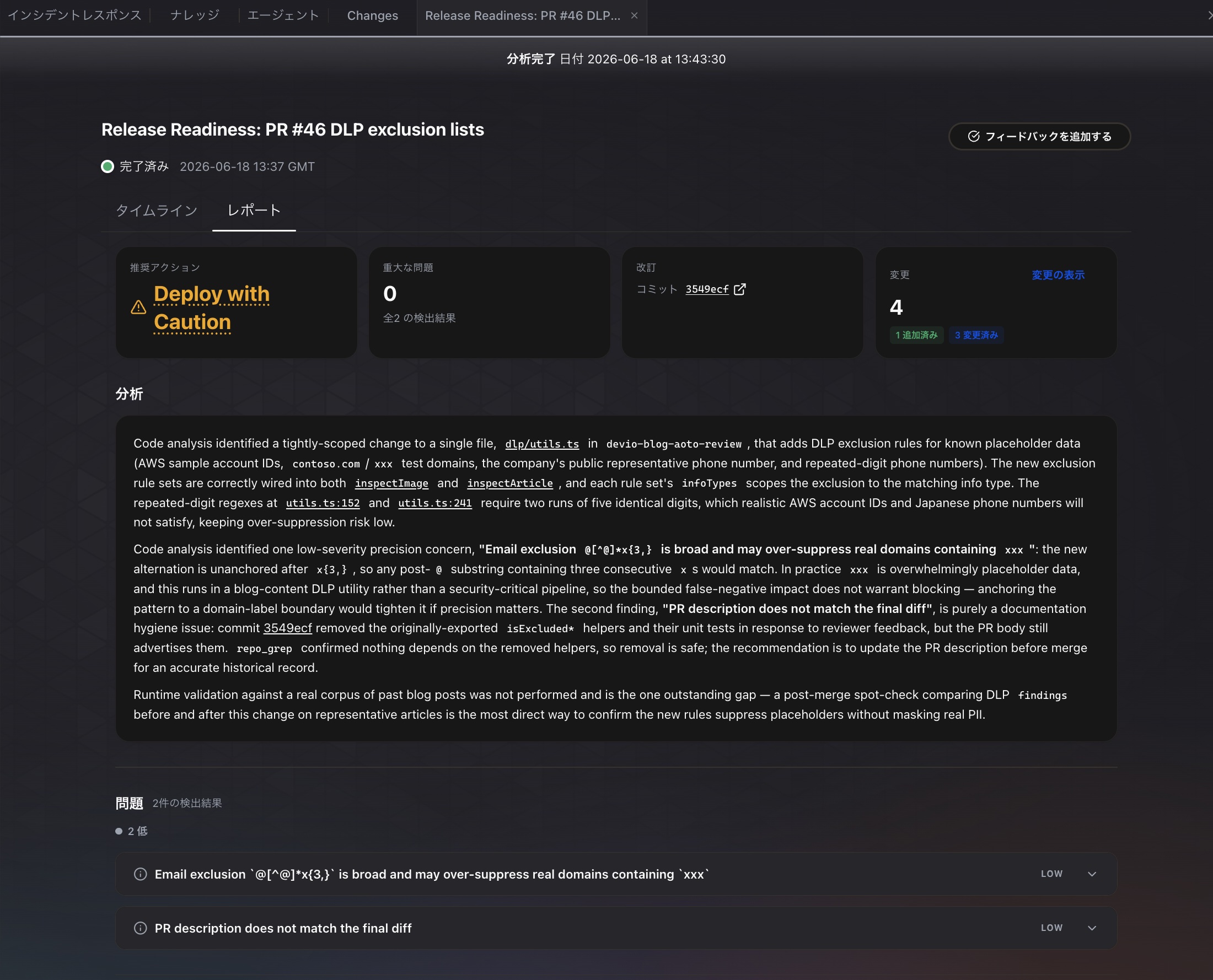This screenshot has height=980, width=1213.
Task: Click the 分析完了 timestamp header
Action: pyautogui.click(x=615, y=59)
